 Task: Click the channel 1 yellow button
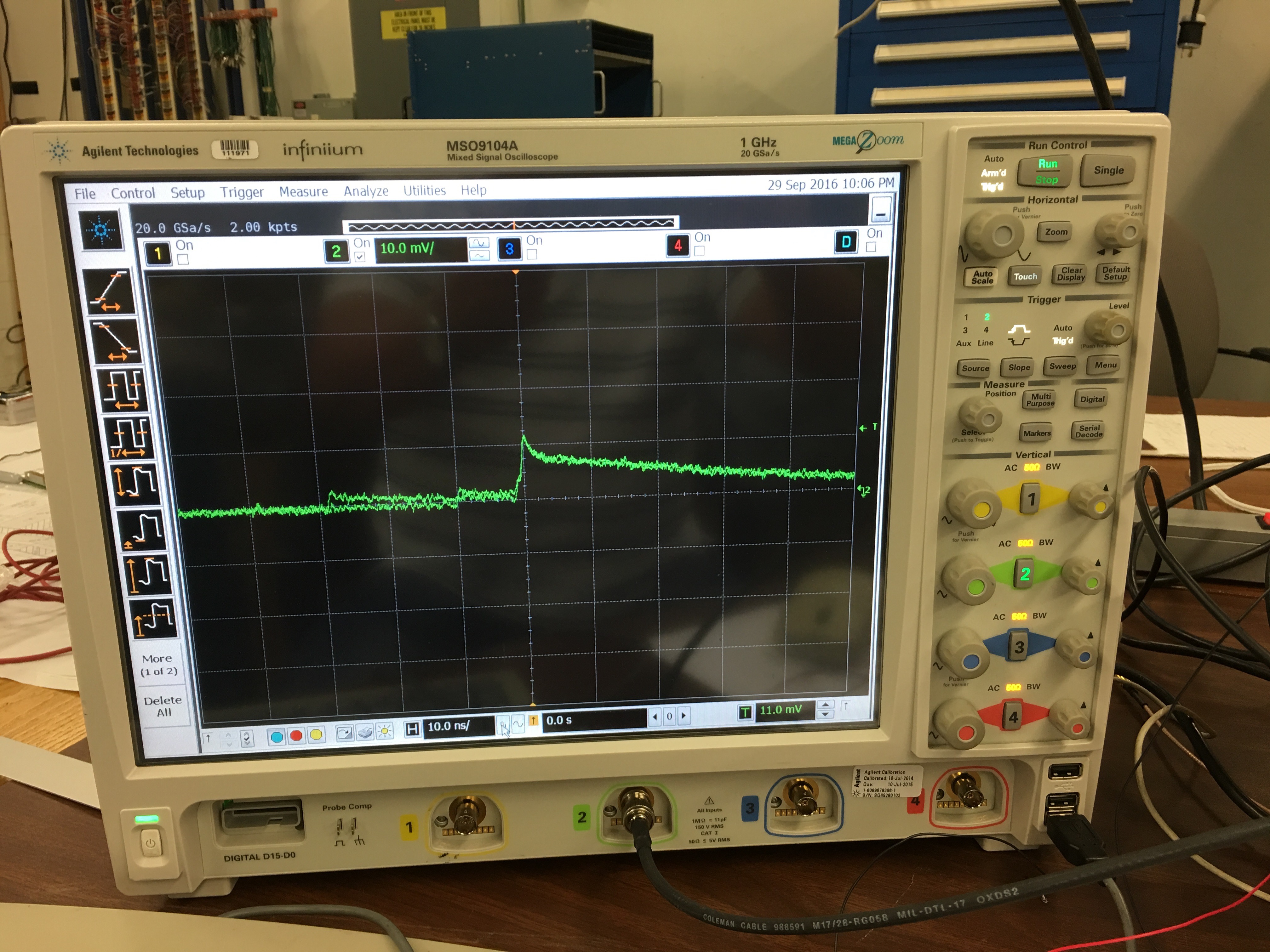click(157, 253)
